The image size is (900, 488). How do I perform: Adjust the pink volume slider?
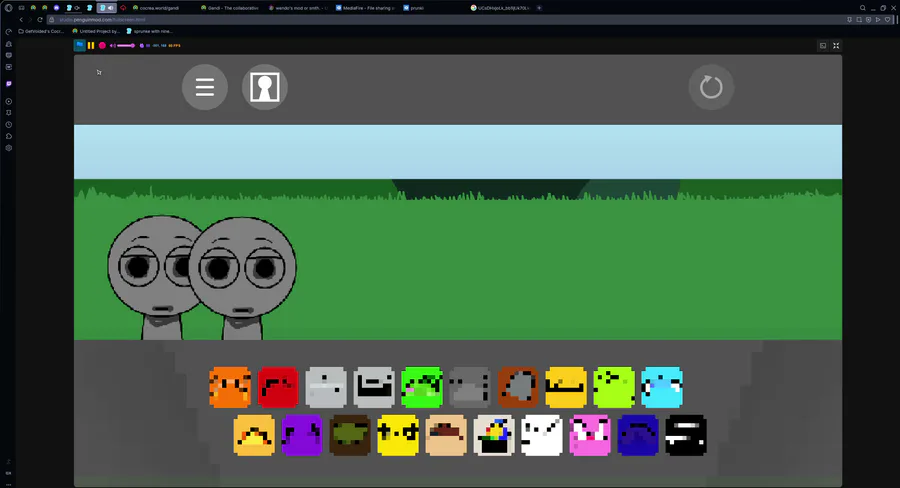(126, 45)
